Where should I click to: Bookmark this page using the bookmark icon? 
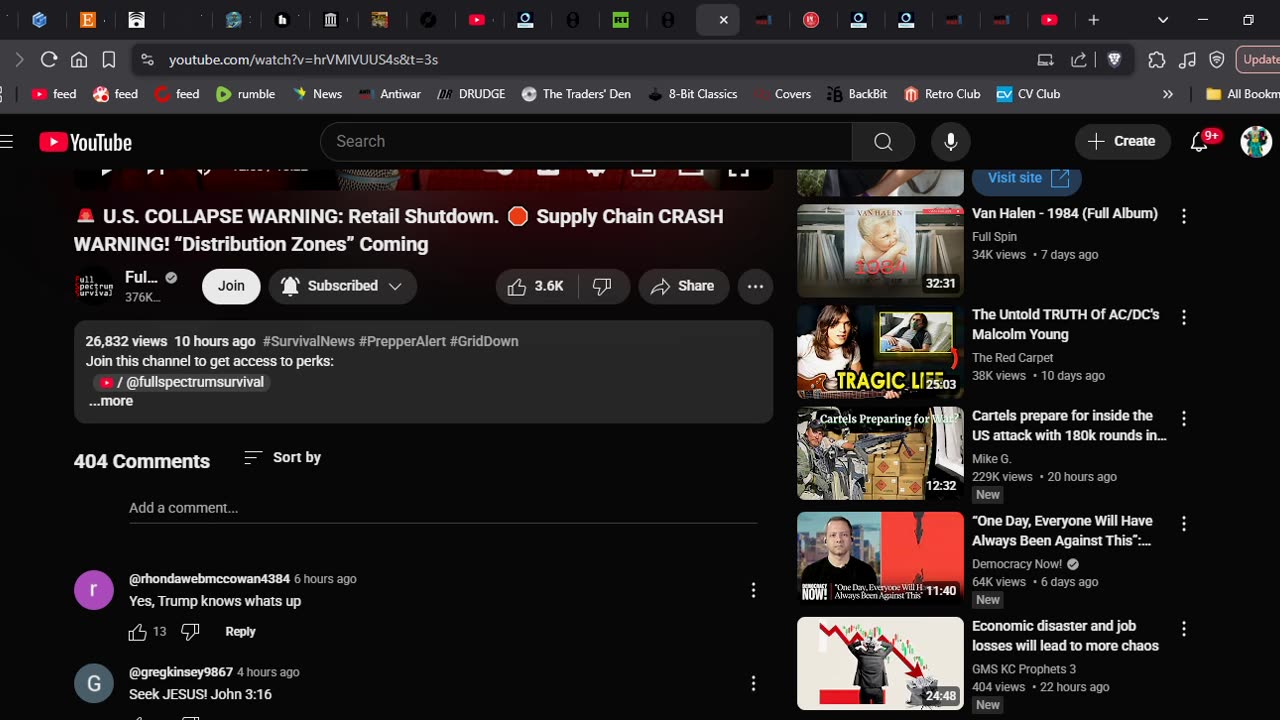coord(109,60)
